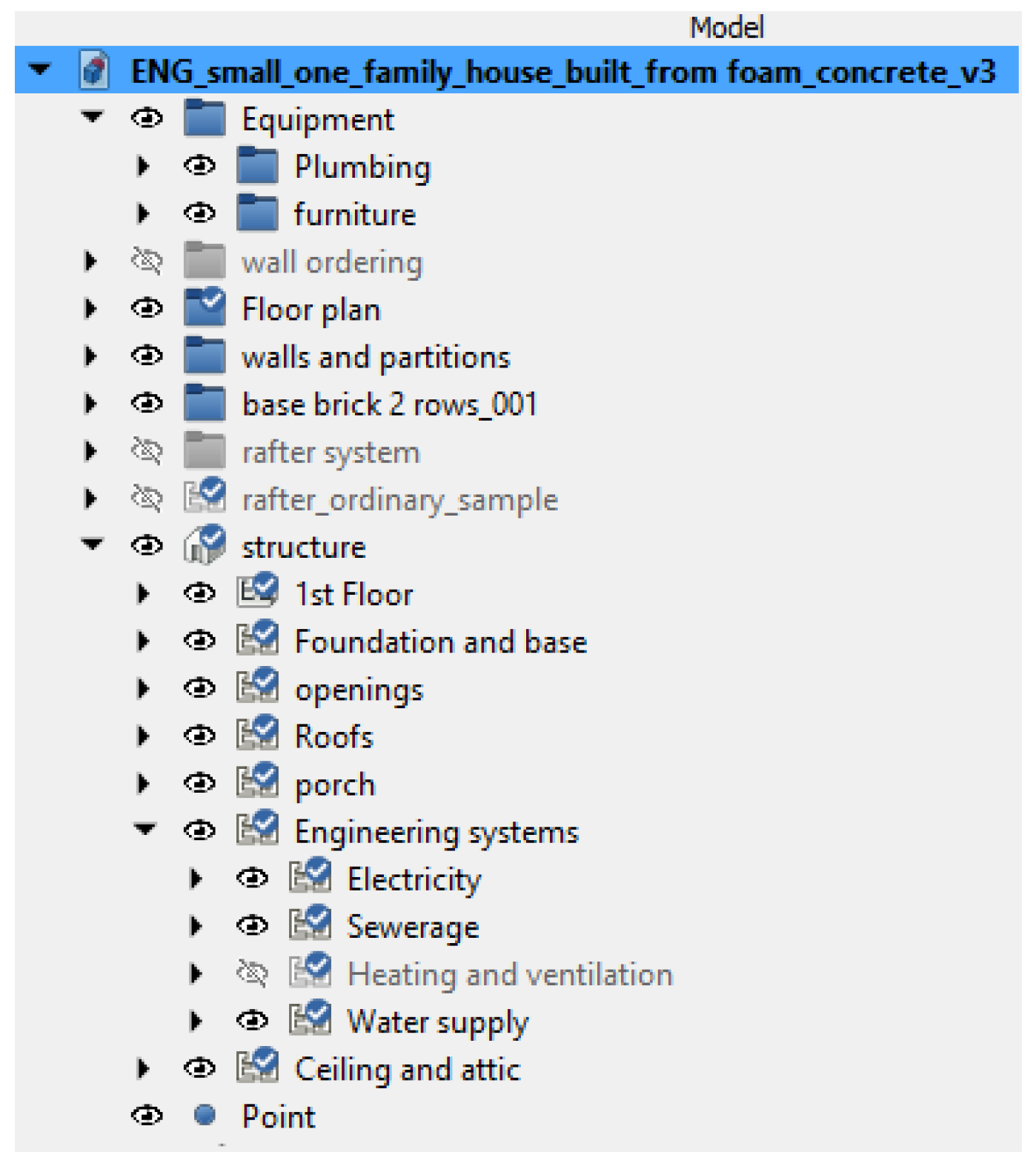1036x1169 pixels.
Task: Hide the Plumbing folder using eye icon
Action: [x=199, y=166]
